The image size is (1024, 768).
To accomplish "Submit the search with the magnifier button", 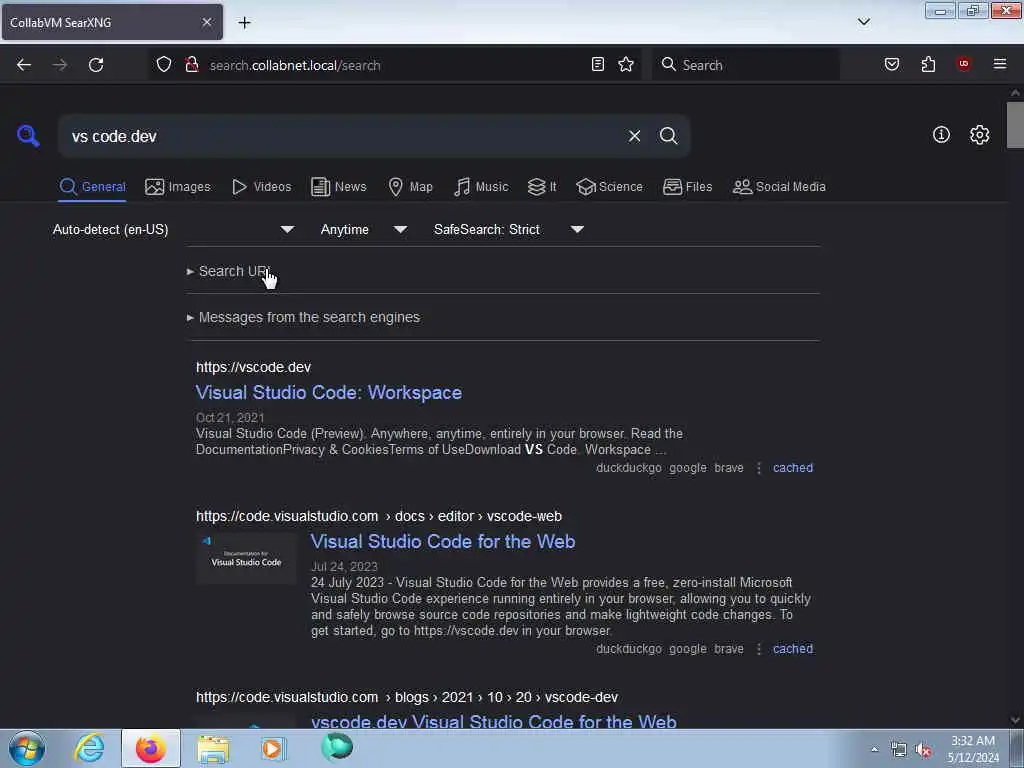I will point(669,136).
